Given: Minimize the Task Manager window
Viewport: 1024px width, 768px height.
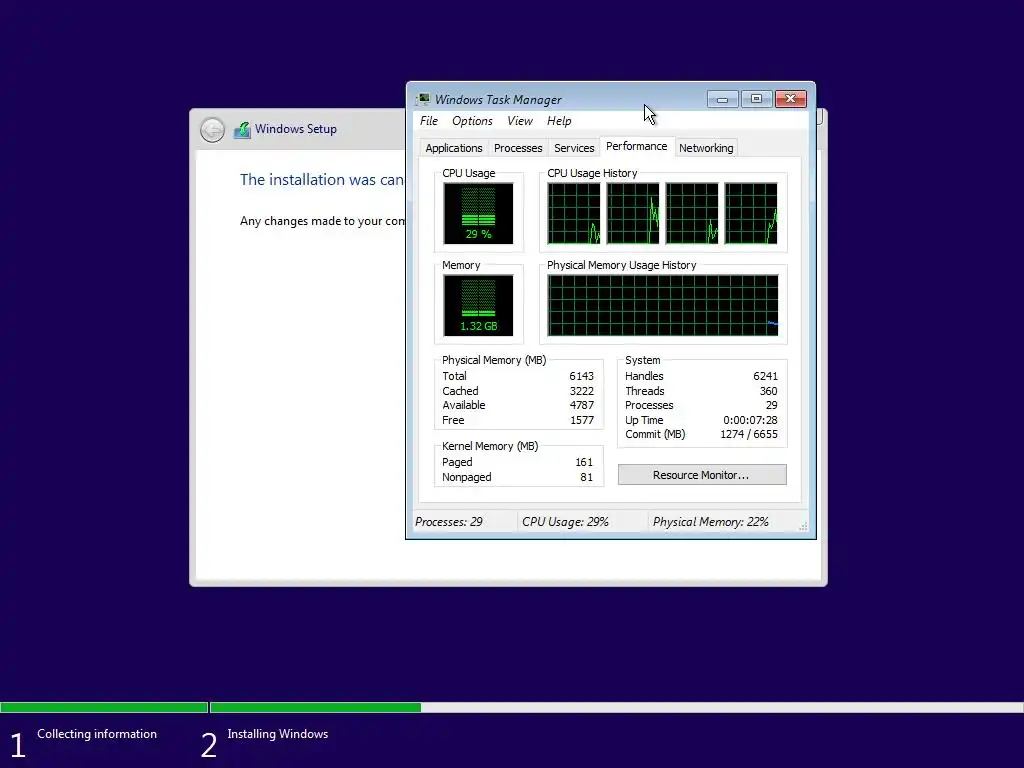Looking at the screenshot, I should (x=723, y=99).
